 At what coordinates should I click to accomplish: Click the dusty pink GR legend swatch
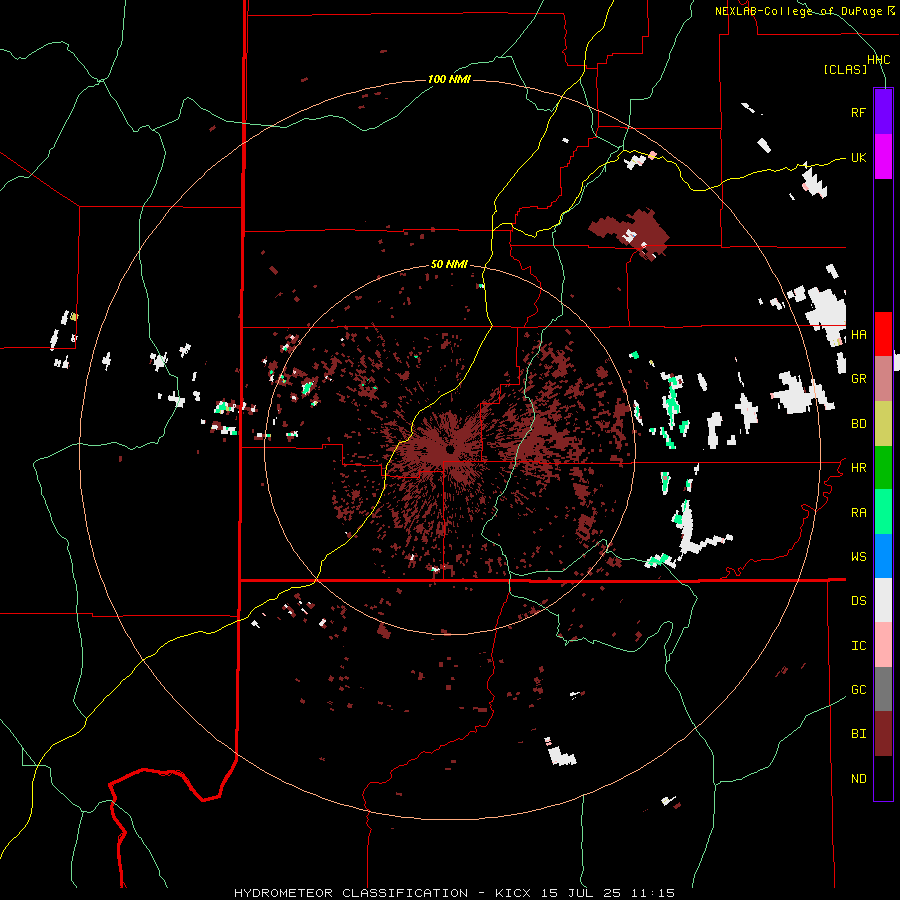[883, 379]
